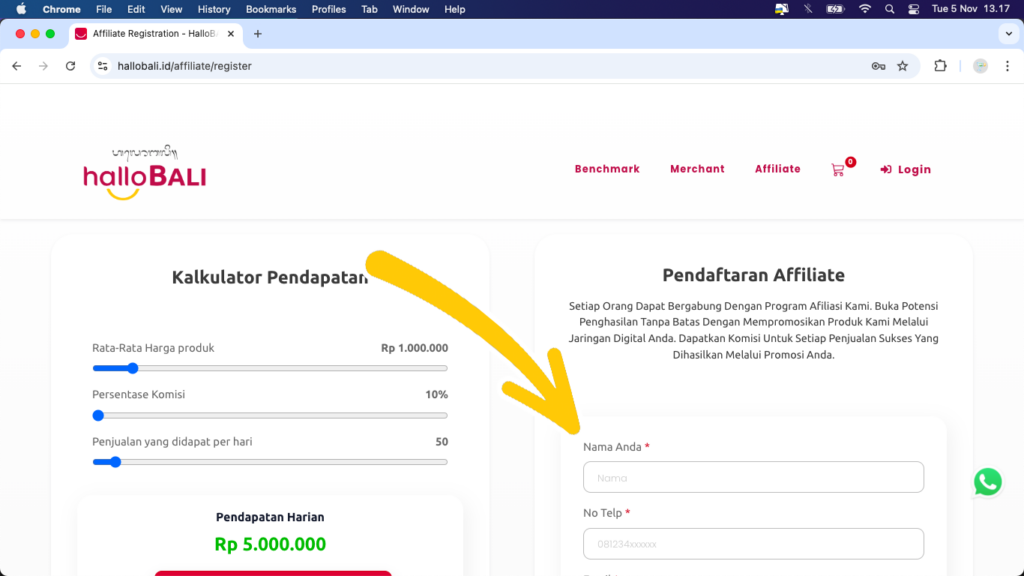Viewport: 1024px width, 576px height.
Task: Click the Rata-Rata Harga produk slider
Action: tap(270, 368)
